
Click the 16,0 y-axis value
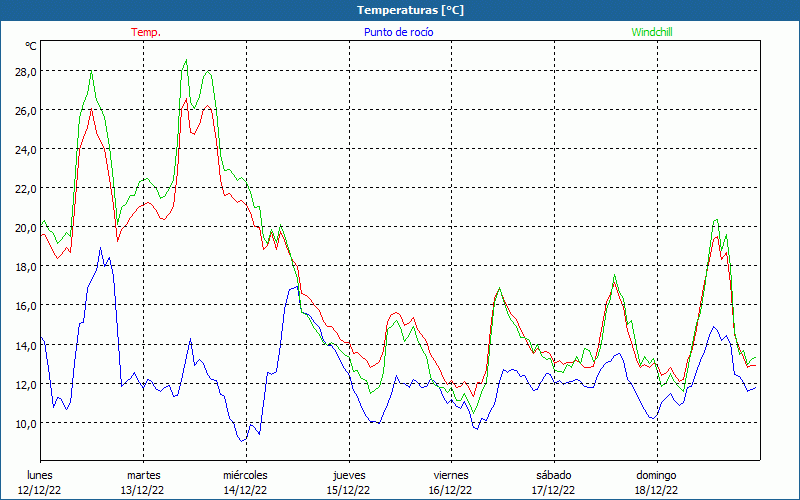pyautogui.click(x=26, y=306)
